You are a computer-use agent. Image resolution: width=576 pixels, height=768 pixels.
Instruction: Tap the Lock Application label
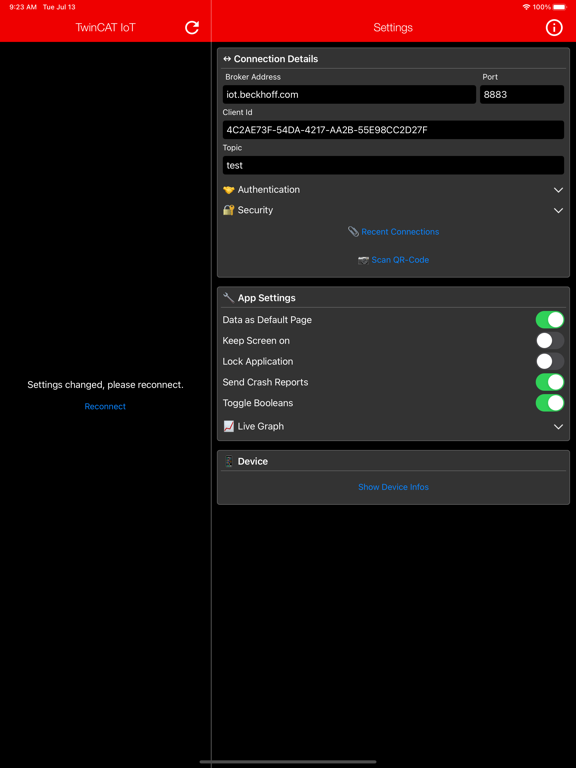(x=258, y=361)
